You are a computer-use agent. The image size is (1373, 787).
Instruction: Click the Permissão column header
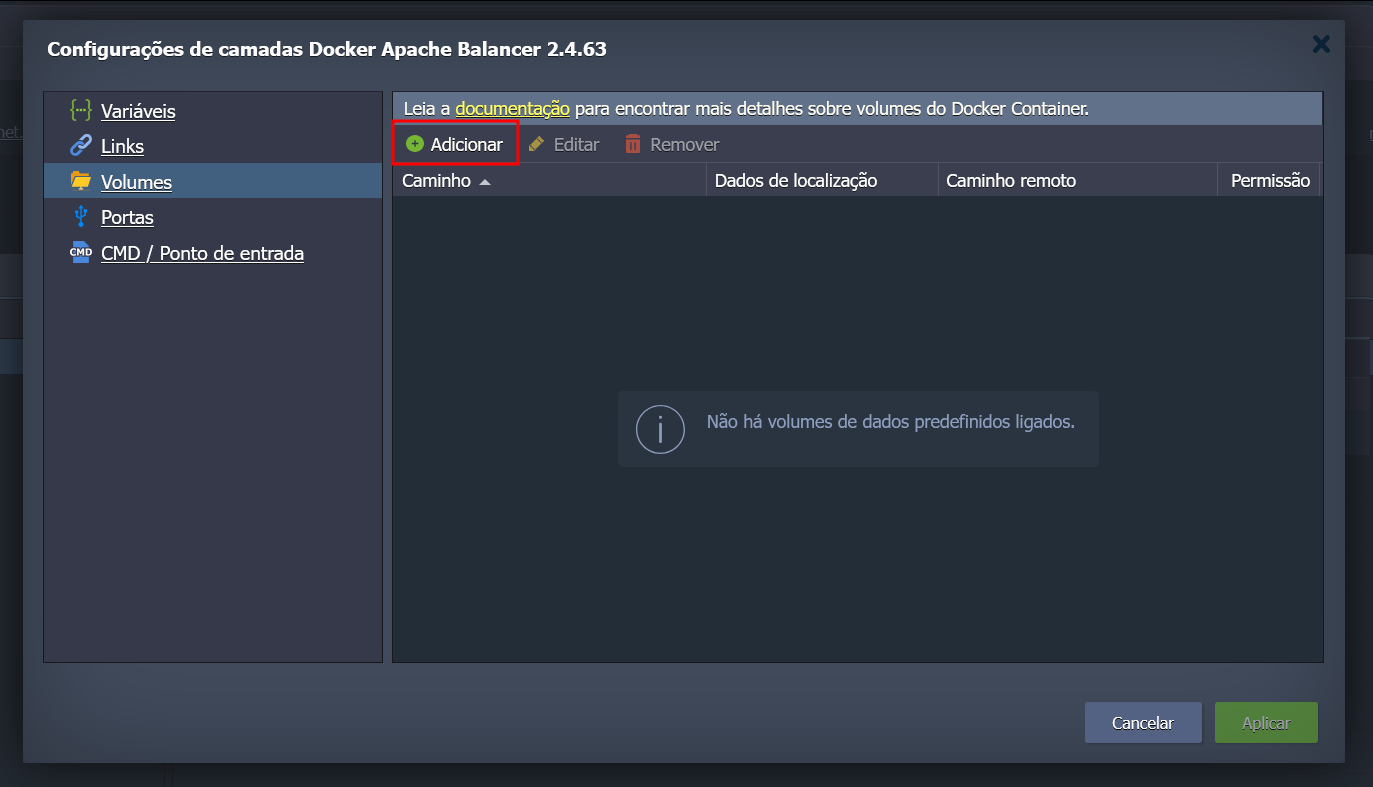[x=1270, y=180]
